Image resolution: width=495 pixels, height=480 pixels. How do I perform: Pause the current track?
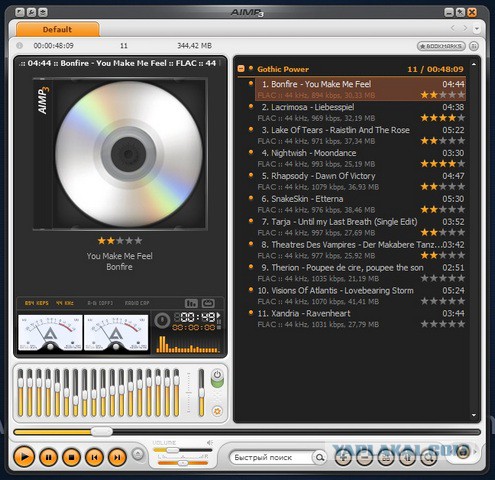[x=49, y=457]
